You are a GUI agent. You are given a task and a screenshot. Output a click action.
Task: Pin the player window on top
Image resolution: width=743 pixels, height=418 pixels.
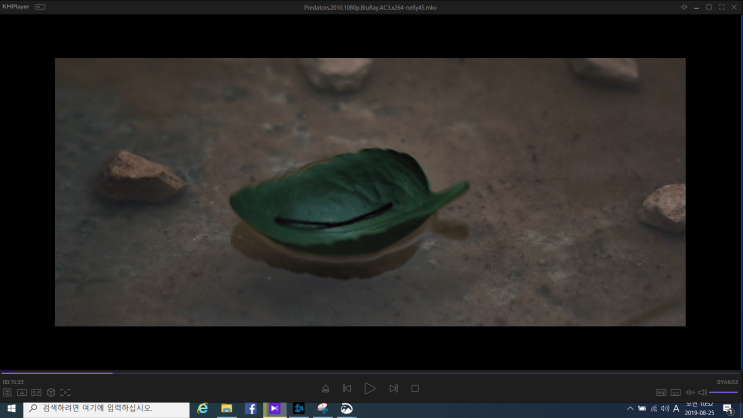(684, 7)
